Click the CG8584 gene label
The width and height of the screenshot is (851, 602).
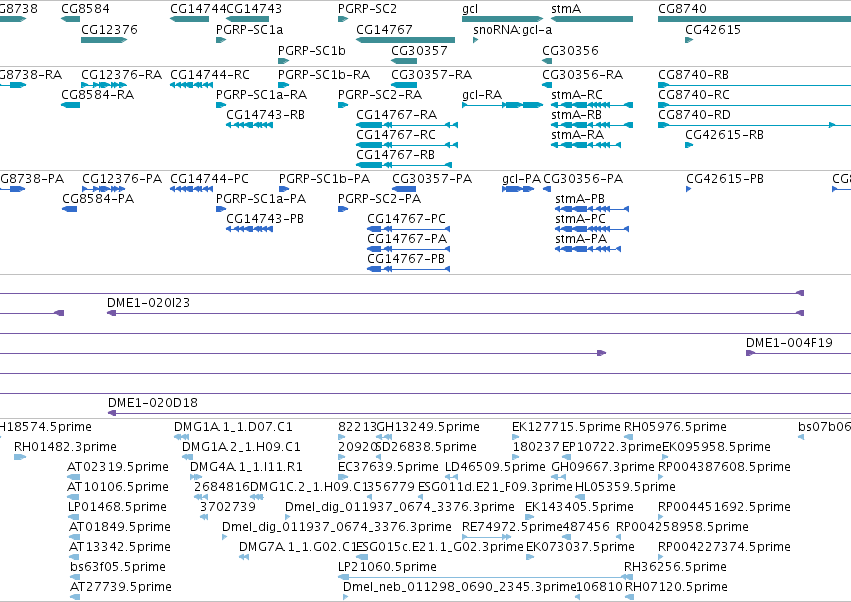click(x=85, y=9)
